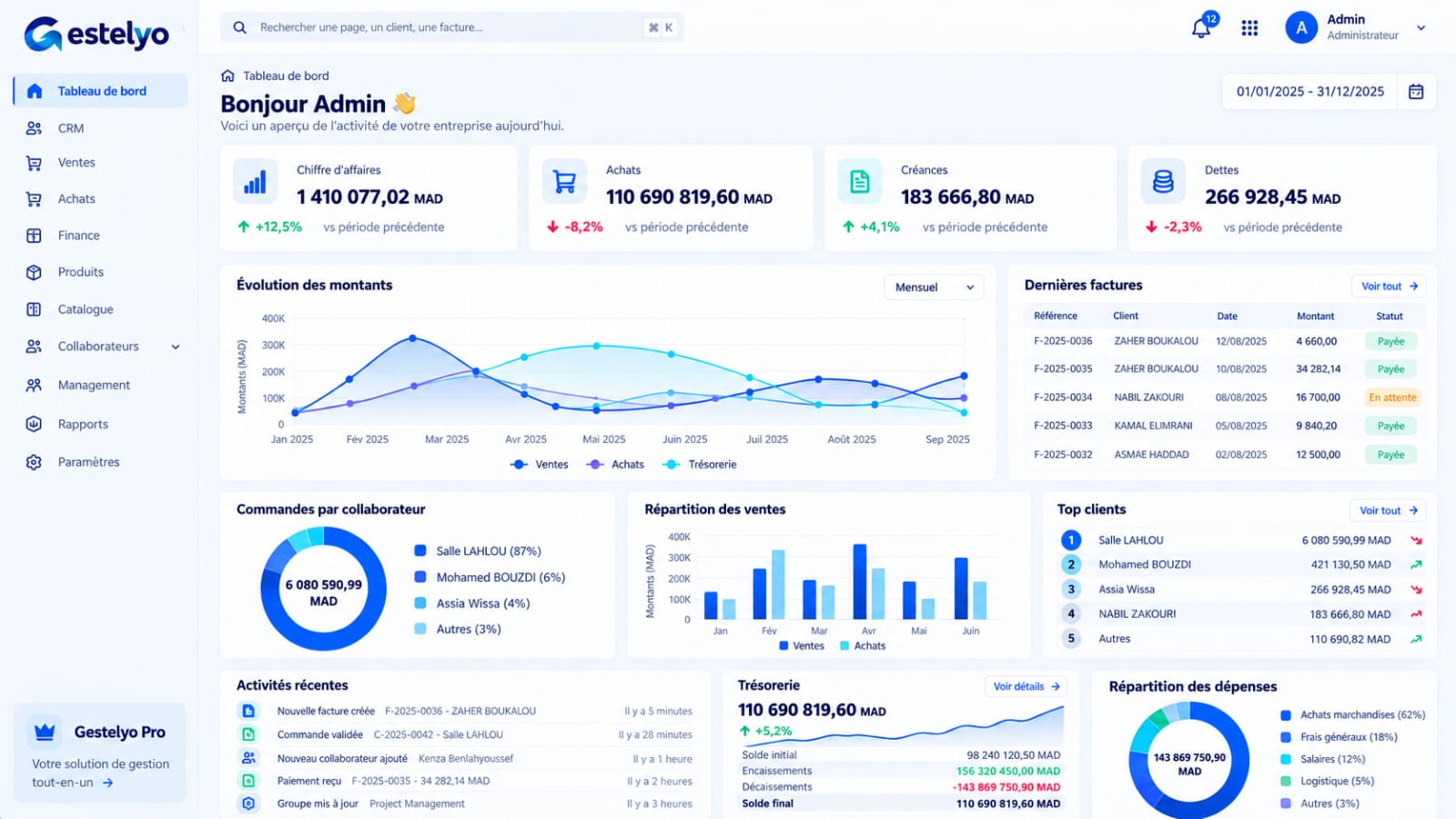Toggle Trésorerie series in Évolution chart legend
Viewport: 1456px width, 819px height.
point(700,464)
